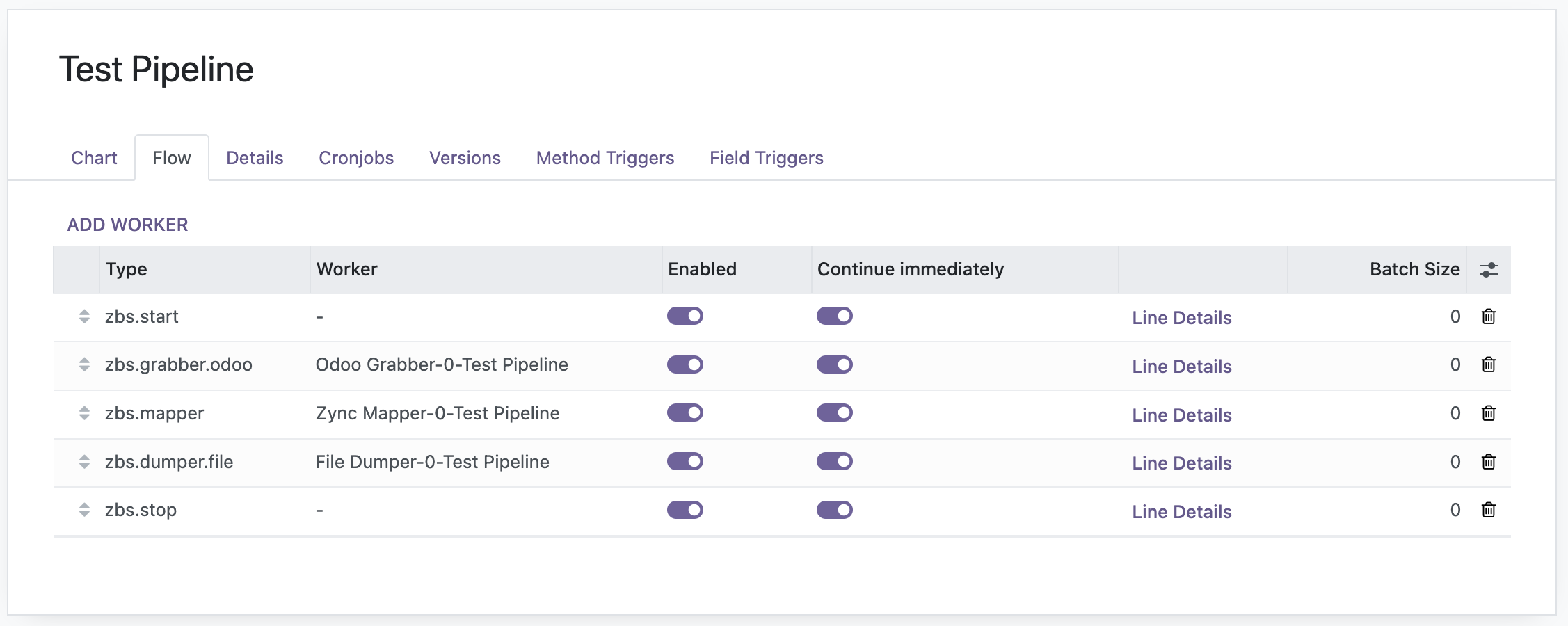Click the Type column header

pyautogui.click(x=205, y=269)
